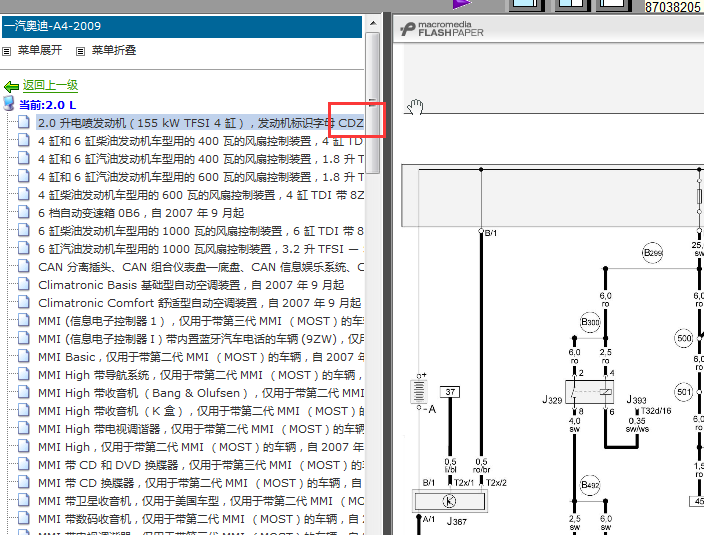The height and width of the screenshot is (535, 704).
Task: Open MMI High 带导航系统 entry
Action: pyautogui.click(x=201, y=375)
